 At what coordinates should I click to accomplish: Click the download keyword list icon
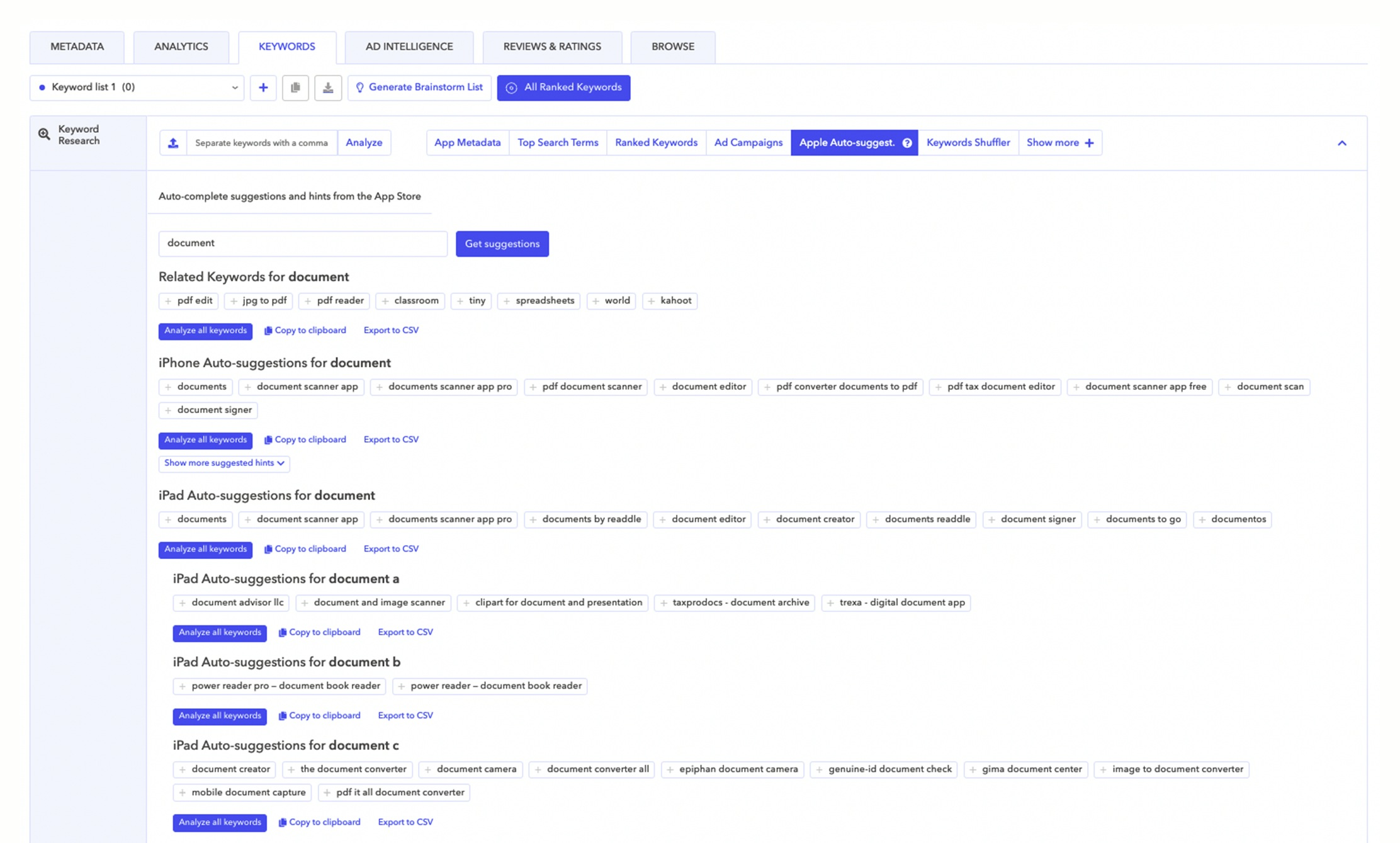(x=328, y=88)
